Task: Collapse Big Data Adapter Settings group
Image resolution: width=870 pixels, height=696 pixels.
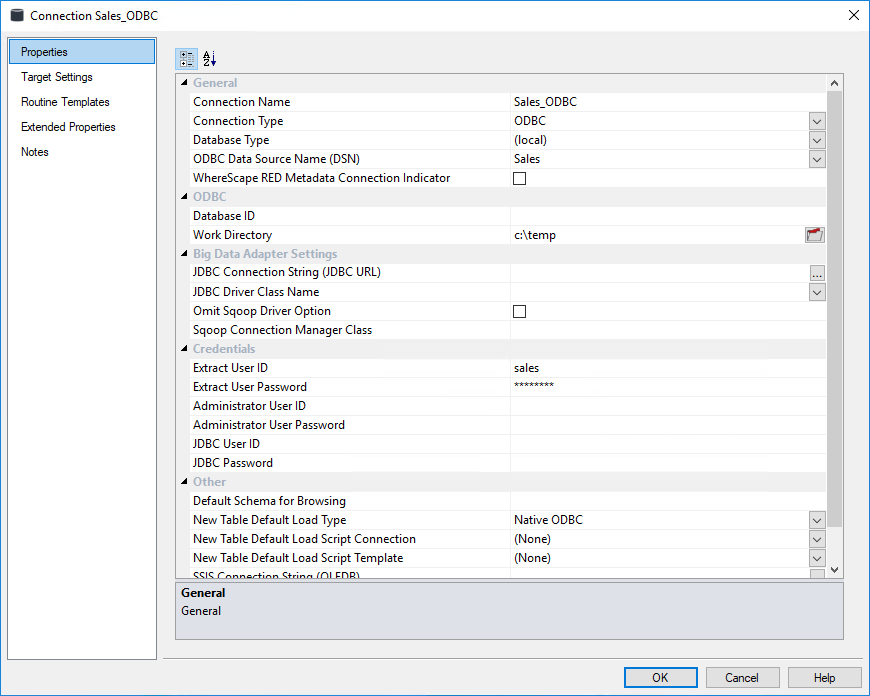Action: [x=184, y=254]
